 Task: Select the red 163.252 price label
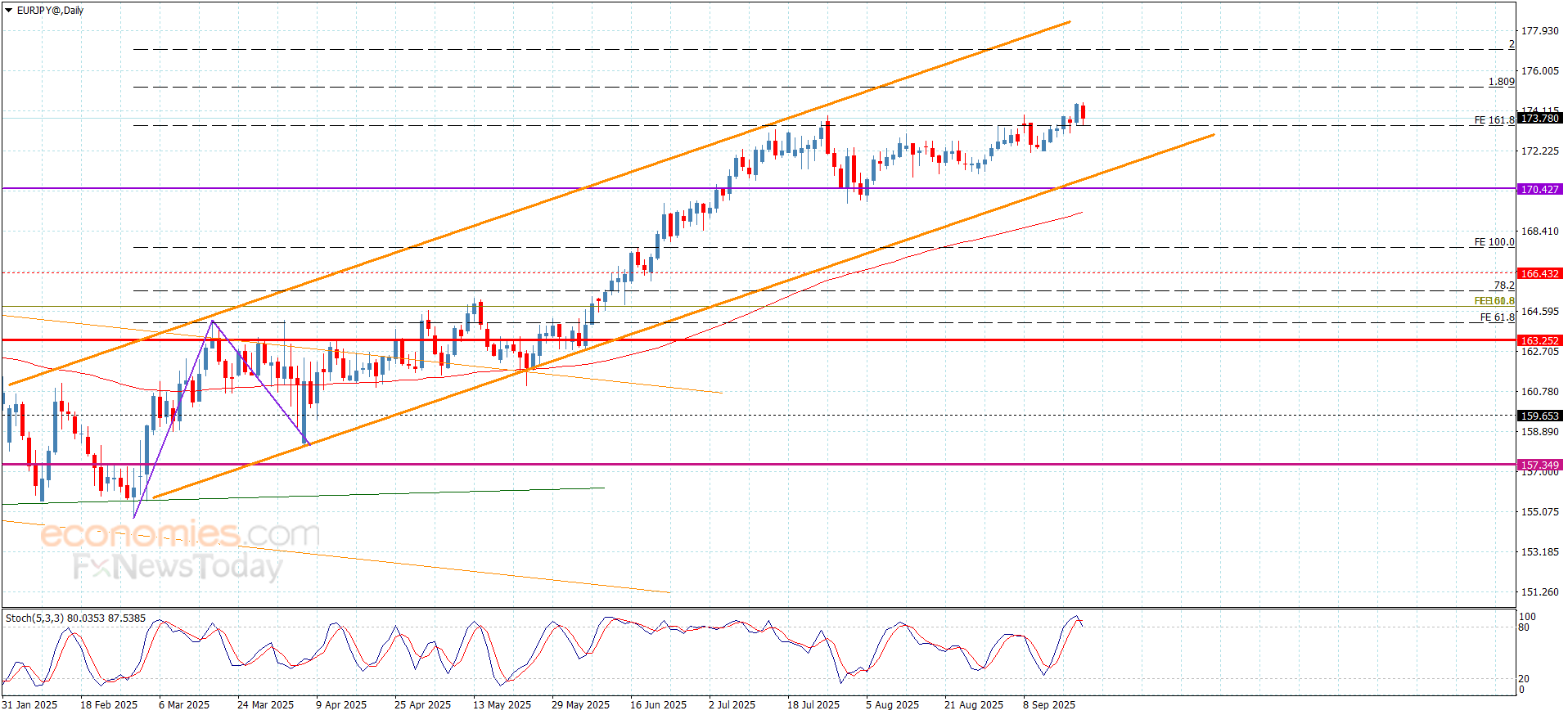click(1539, 340)
